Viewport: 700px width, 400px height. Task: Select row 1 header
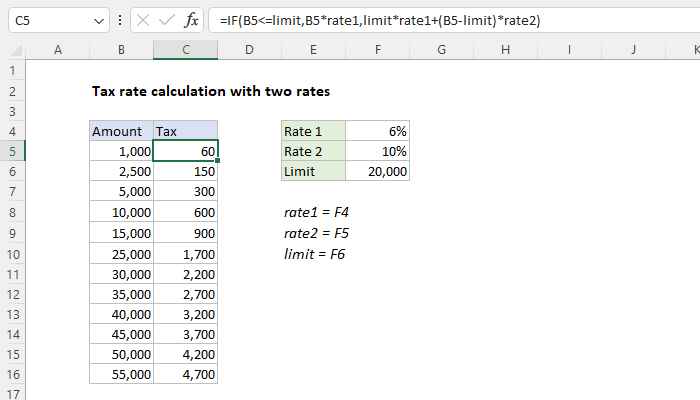pyautogui.click(x=12, y=71)
